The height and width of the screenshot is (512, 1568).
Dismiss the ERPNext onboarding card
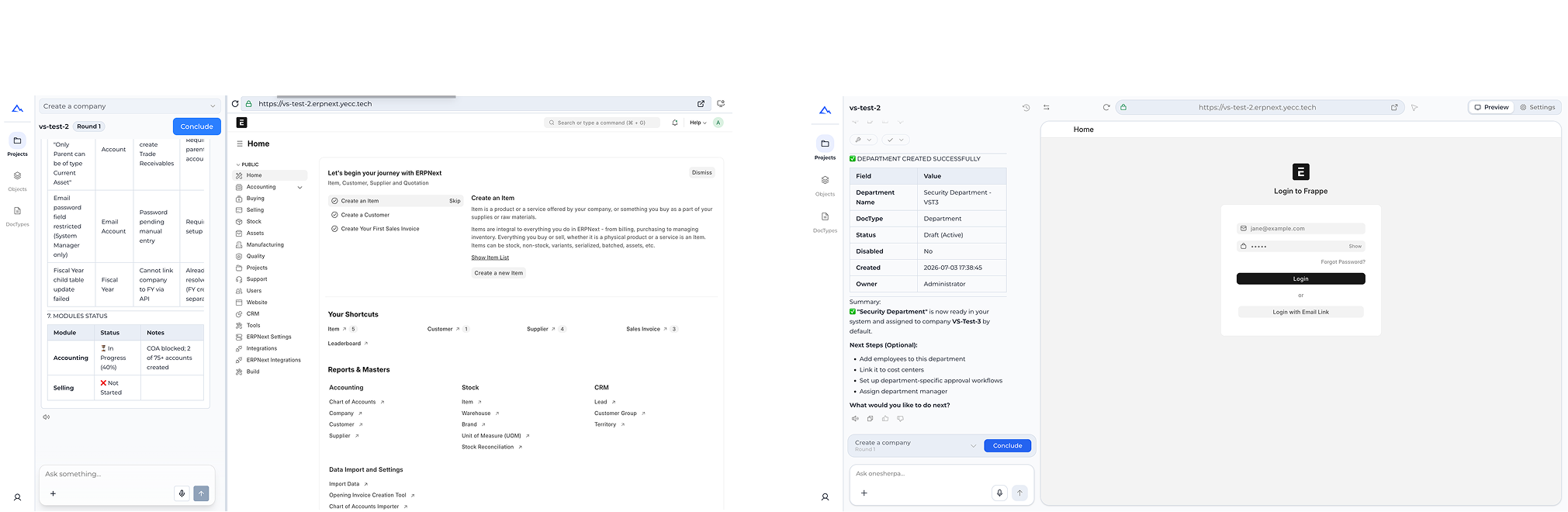pyautogui.click(x=701, y=173)
